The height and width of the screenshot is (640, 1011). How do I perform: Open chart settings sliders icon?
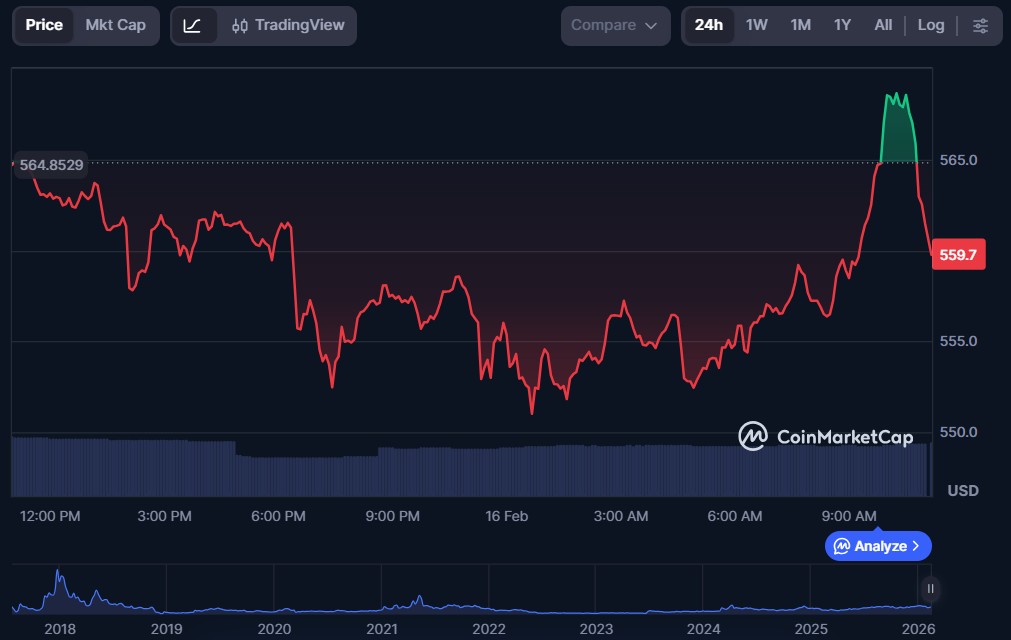980,26
